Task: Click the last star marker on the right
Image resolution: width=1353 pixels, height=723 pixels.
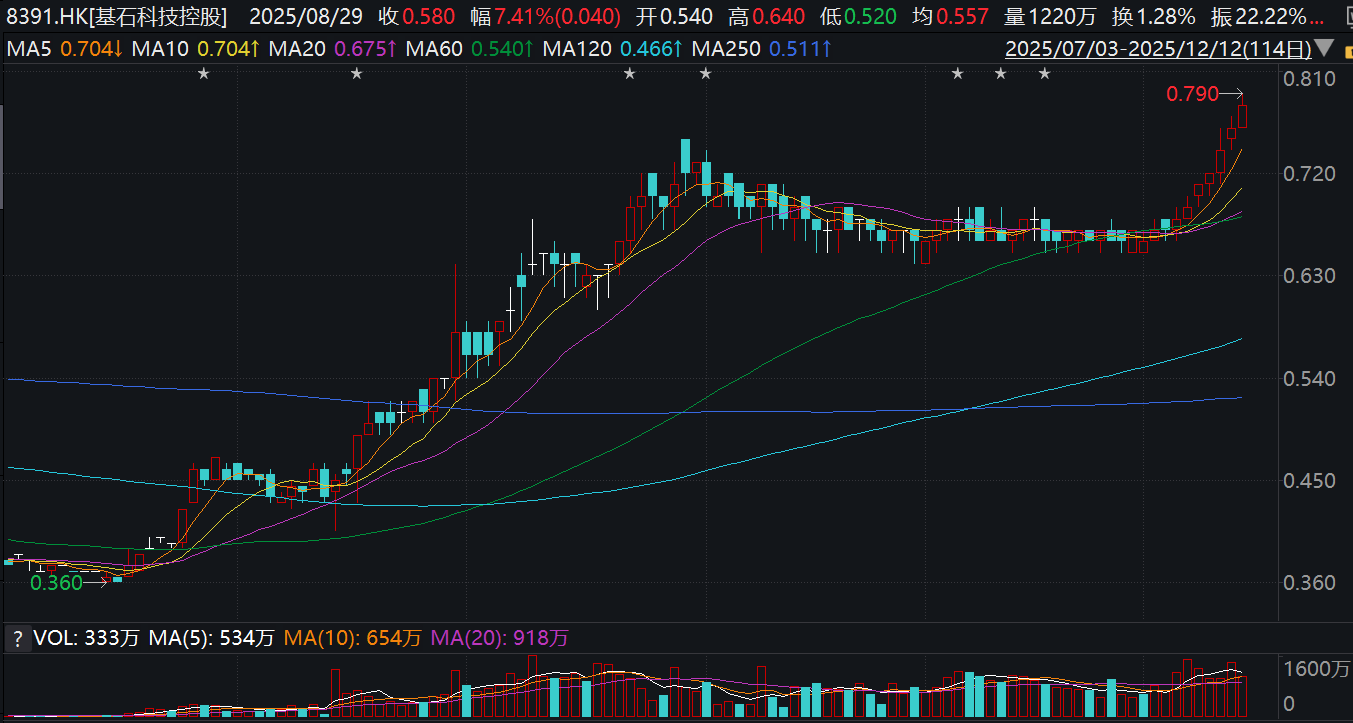Action: (1044, 73)
